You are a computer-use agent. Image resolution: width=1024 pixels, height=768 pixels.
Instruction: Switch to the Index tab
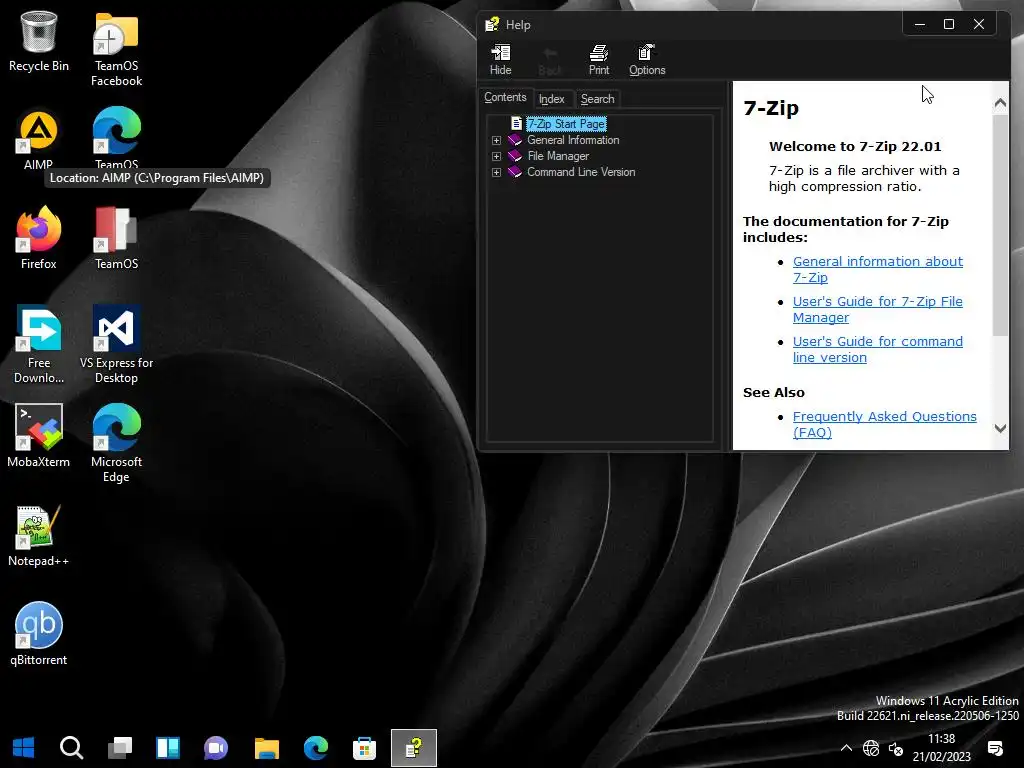551,99
